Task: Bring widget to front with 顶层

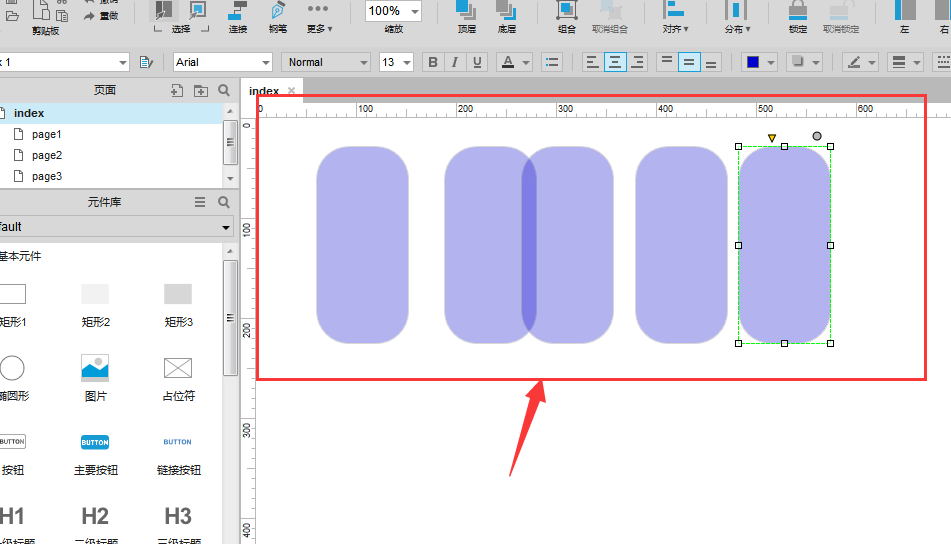Action: 466,16
